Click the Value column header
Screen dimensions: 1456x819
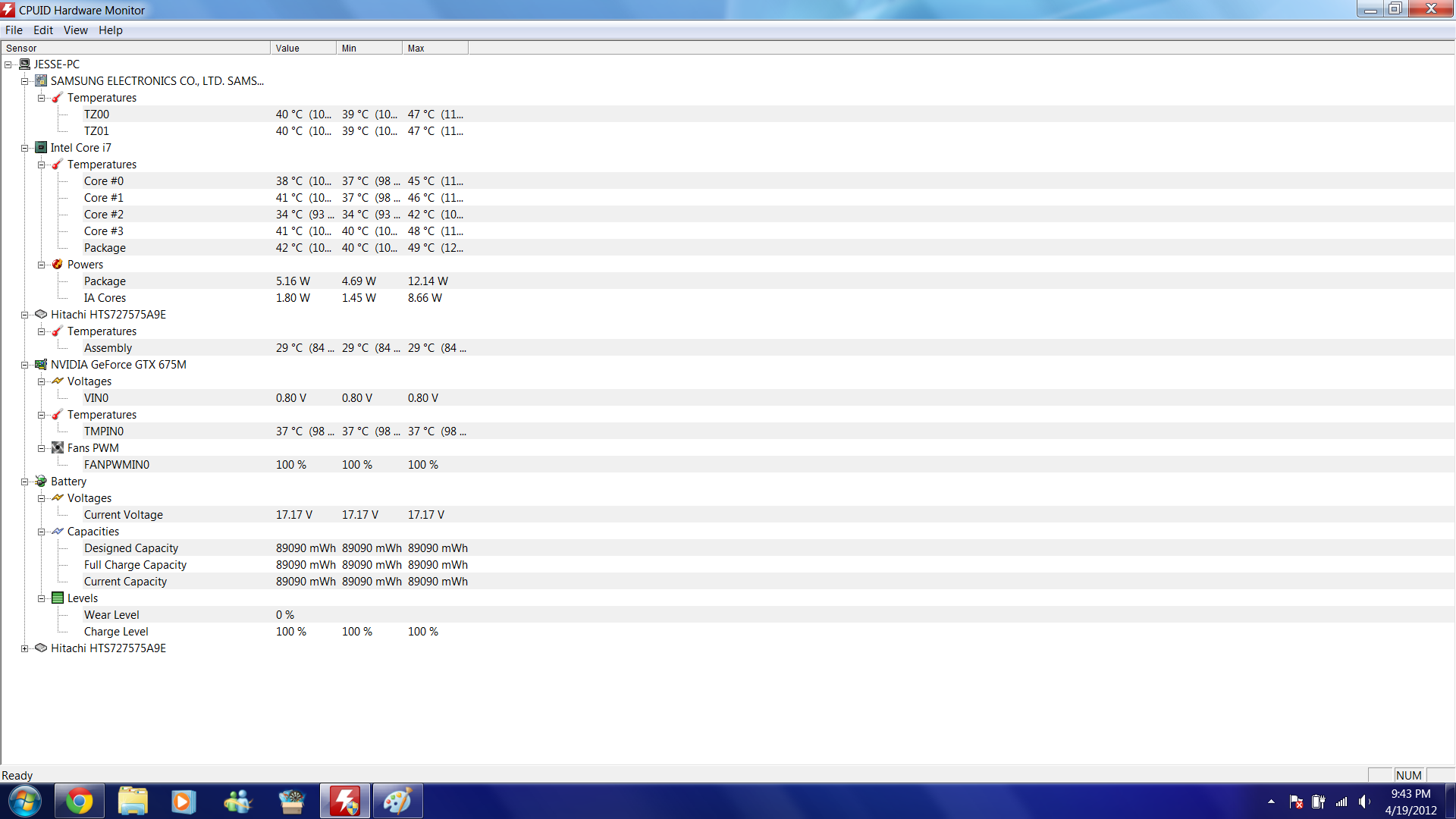[x=303, y=48]
